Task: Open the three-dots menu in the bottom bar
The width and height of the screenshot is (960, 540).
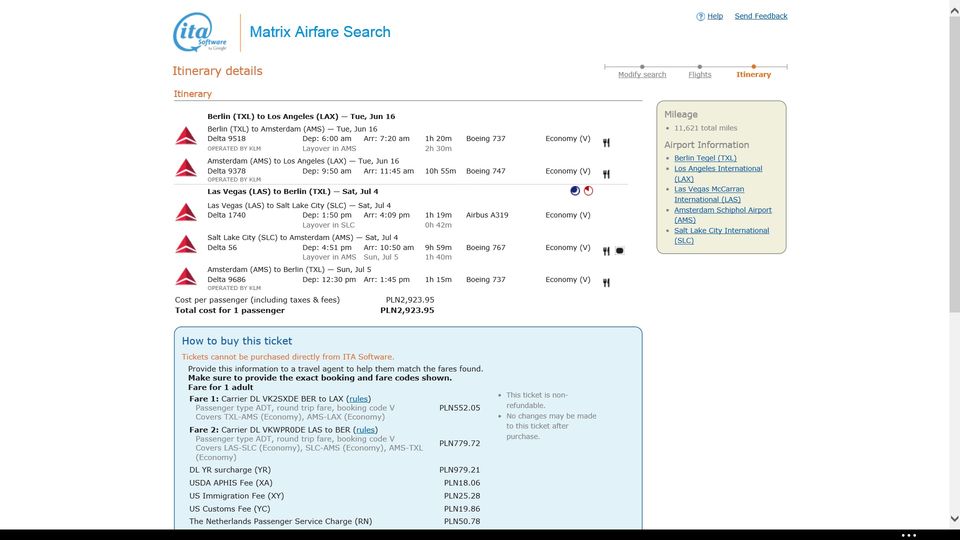Action: coord(909,535)
